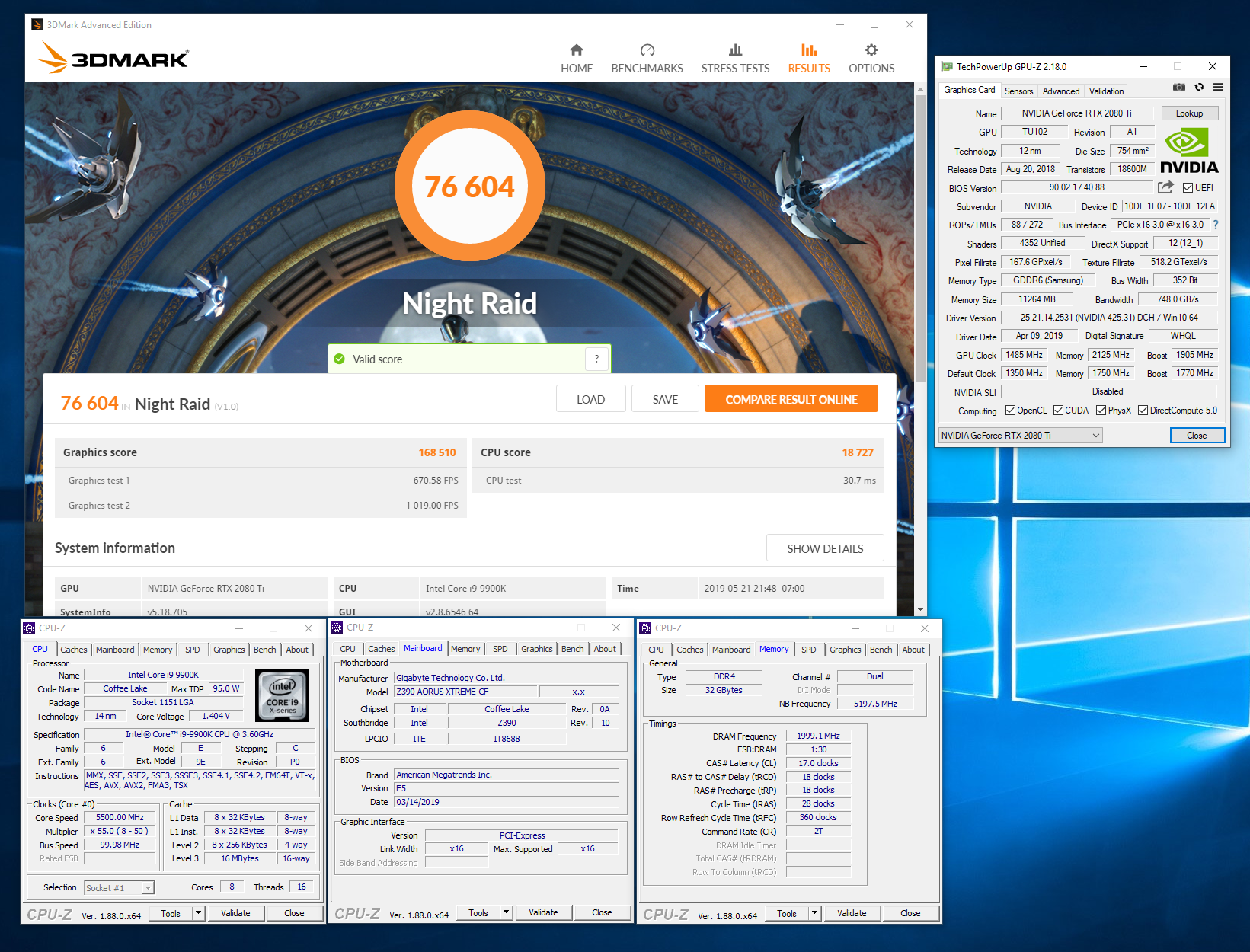Refresh GPU-Z data using the refresh icon
Image resolution: width=1250 pixels, height=952 pixels.
click(1199, 88)
